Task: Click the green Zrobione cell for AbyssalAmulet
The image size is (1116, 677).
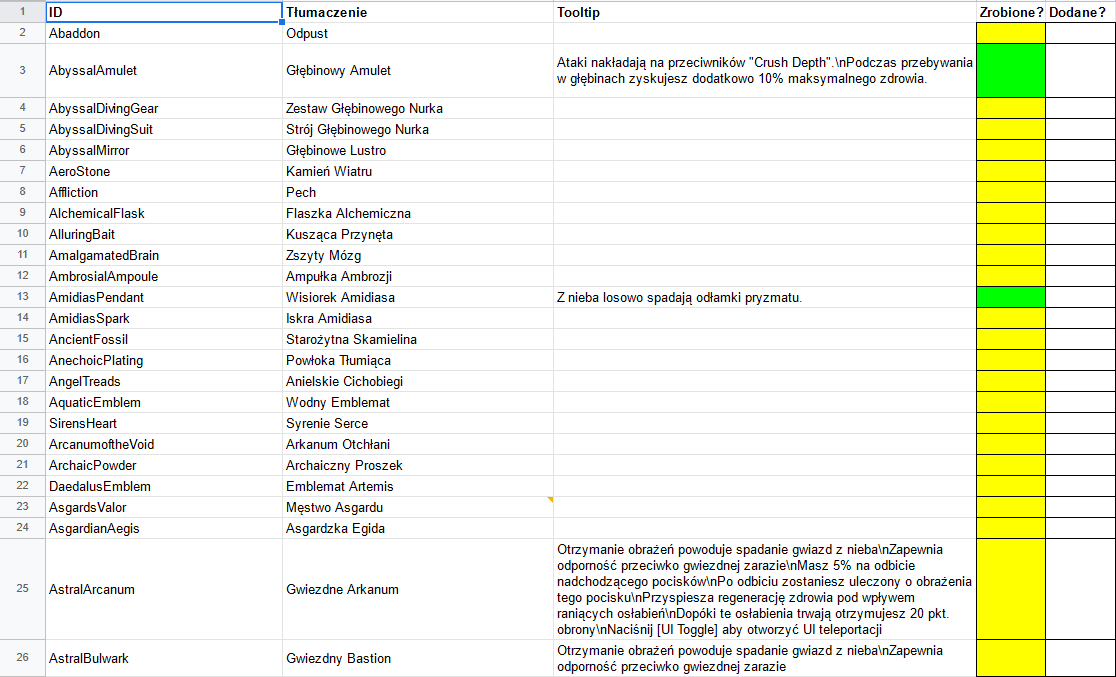Action: pos(1010,71)
